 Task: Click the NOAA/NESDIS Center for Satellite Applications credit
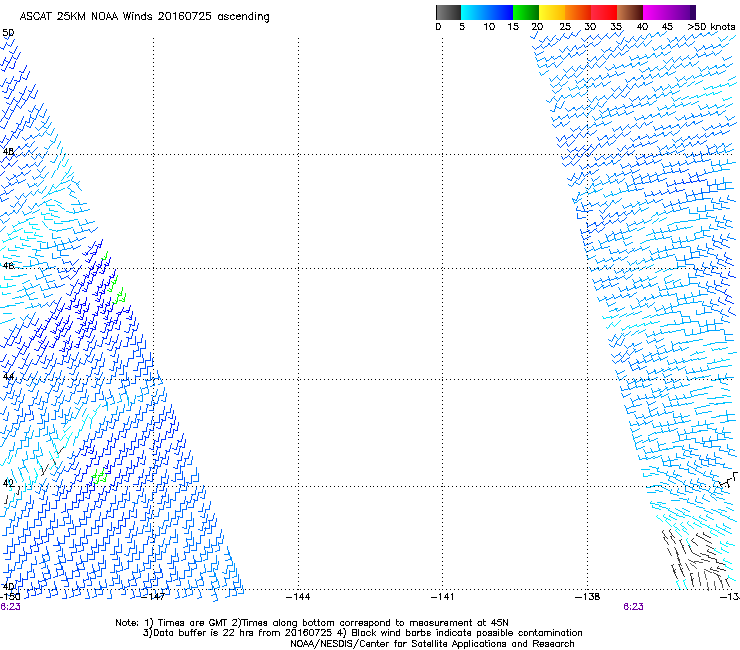[x=432, y=644]
